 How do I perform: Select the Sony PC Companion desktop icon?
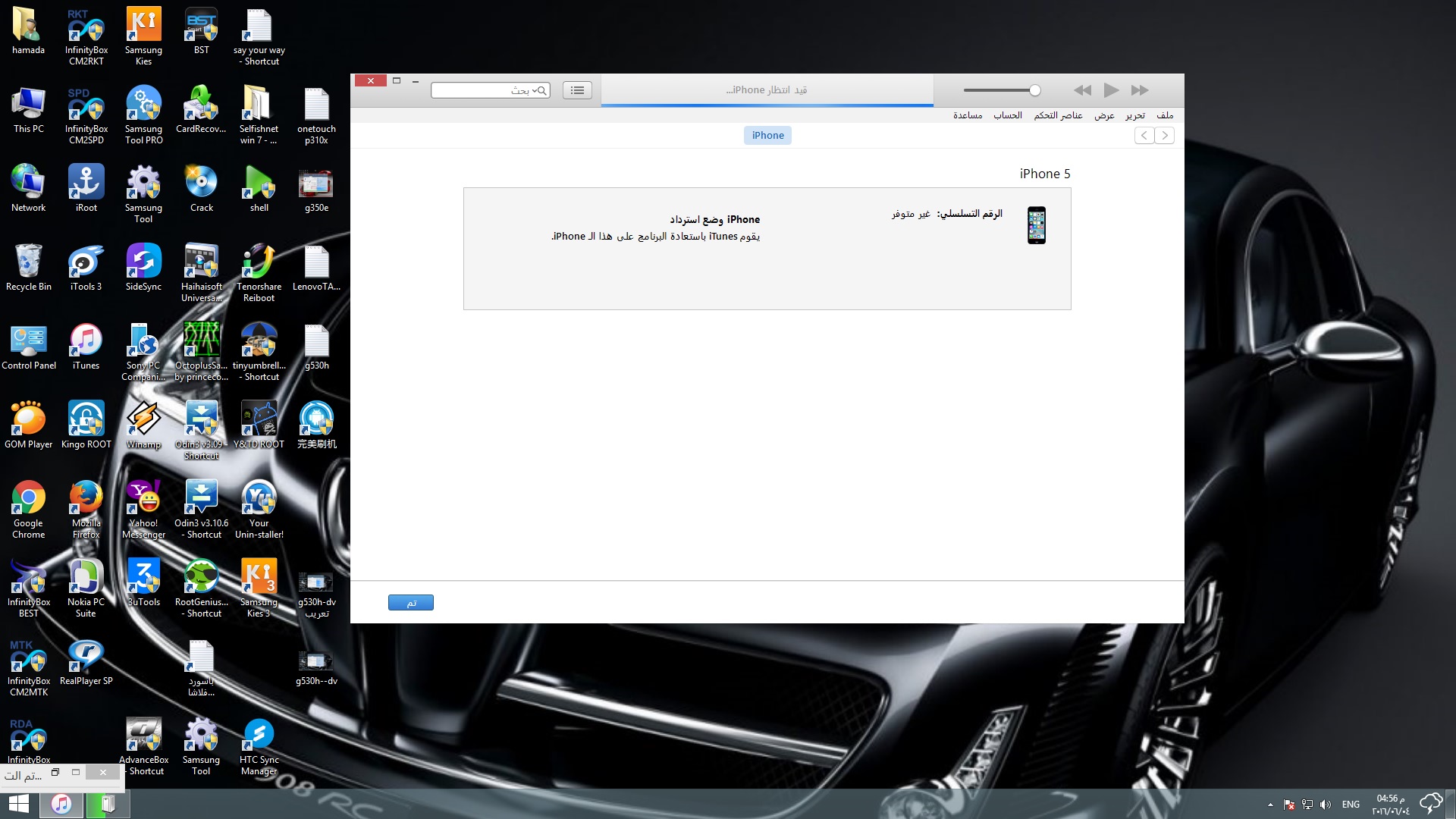(x=143, y=352)
